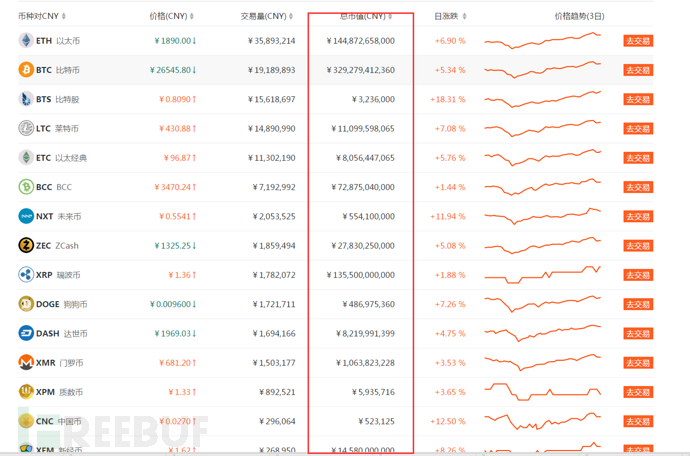Viewport: 690px width, 456px height.
Task: Click the green BCC coin icon
Action: pyautogui.click(x=26, y=187)
